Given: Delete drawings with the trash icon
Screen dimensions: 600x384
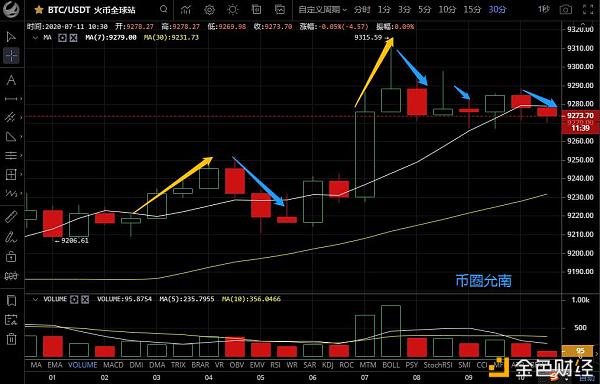Looking at the screenshot, I should (11, 338).
